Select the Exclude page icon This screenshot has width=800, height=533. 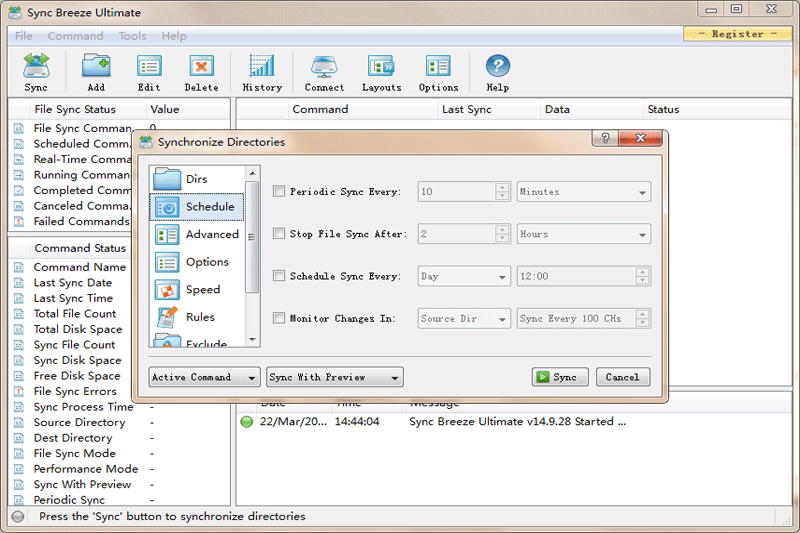(x=167, y=340)
